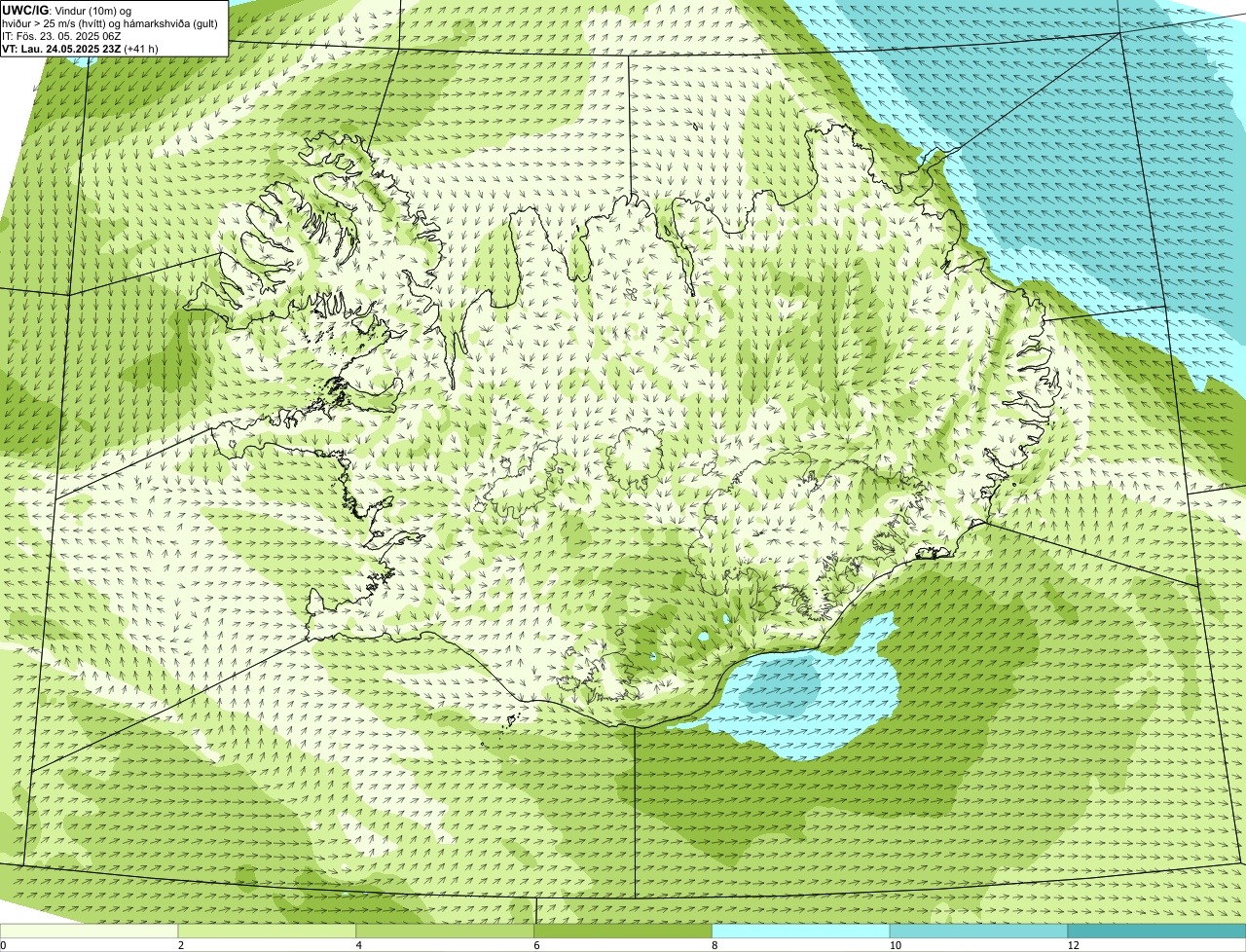Image resolution: width=1246 pixels, height=952 pixels.
Task: Click the colorbar tick label "12"
Action: pos(1073,945)
